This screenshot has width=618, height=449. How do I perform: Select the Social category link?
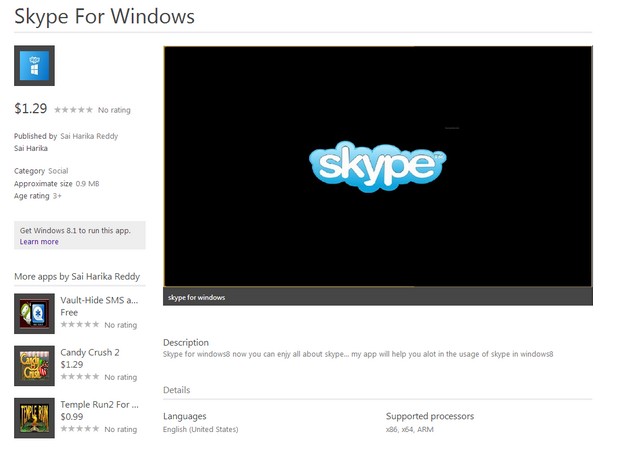click(58, 171)
